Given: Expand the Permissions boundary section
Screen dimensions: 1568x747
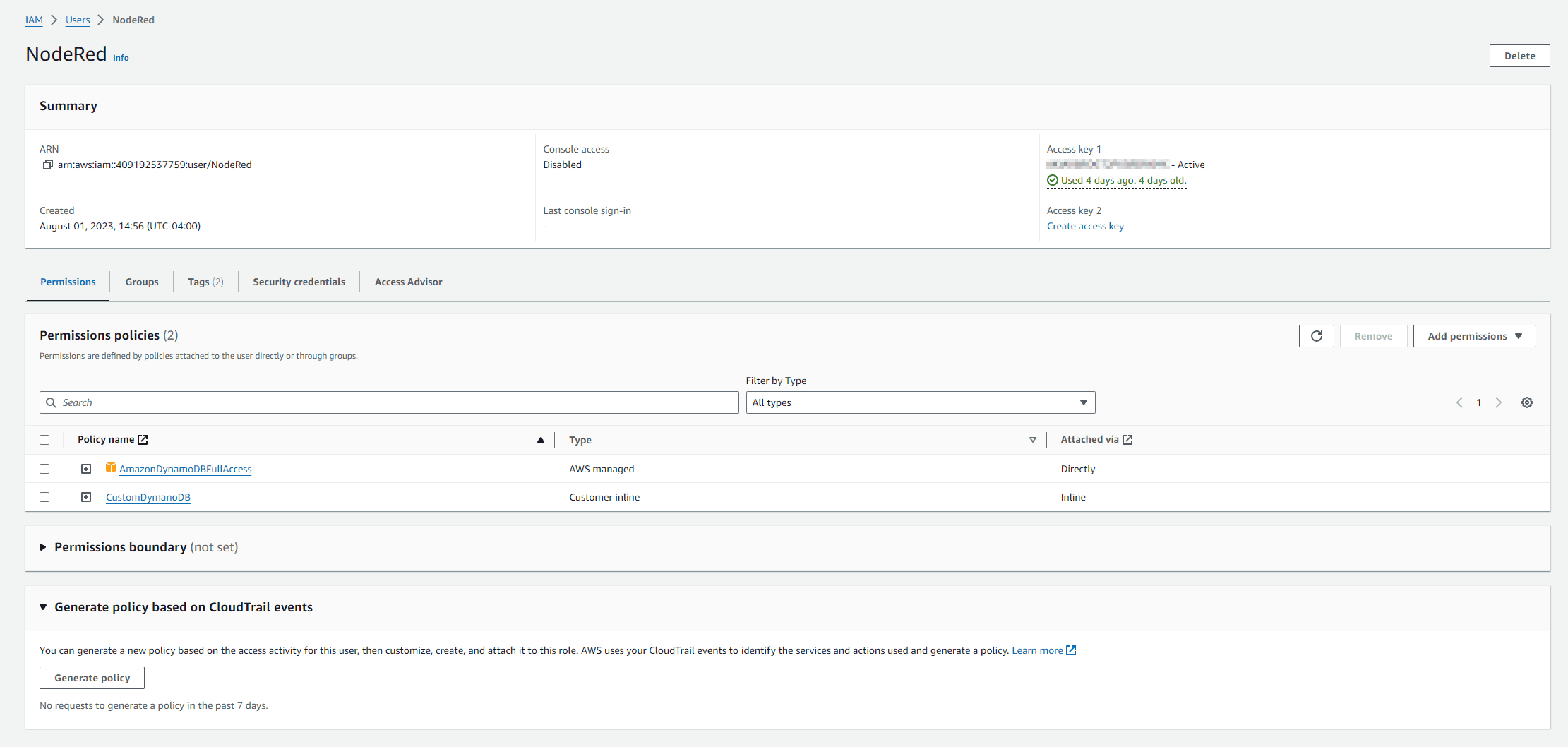Looking at the screenshot, I should tap(43, 547).
